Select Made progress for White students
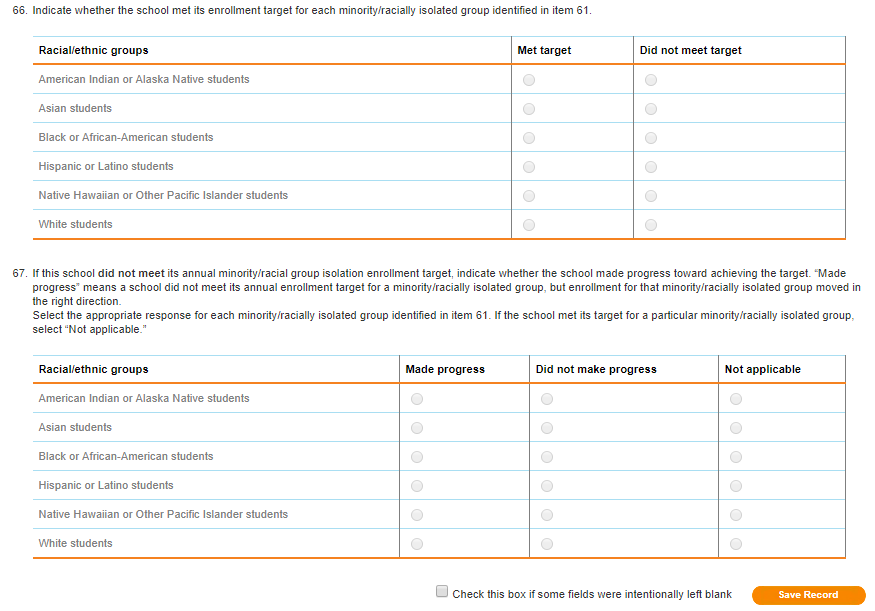Viewport: 875px width, 611px height. tap(417, 544)
